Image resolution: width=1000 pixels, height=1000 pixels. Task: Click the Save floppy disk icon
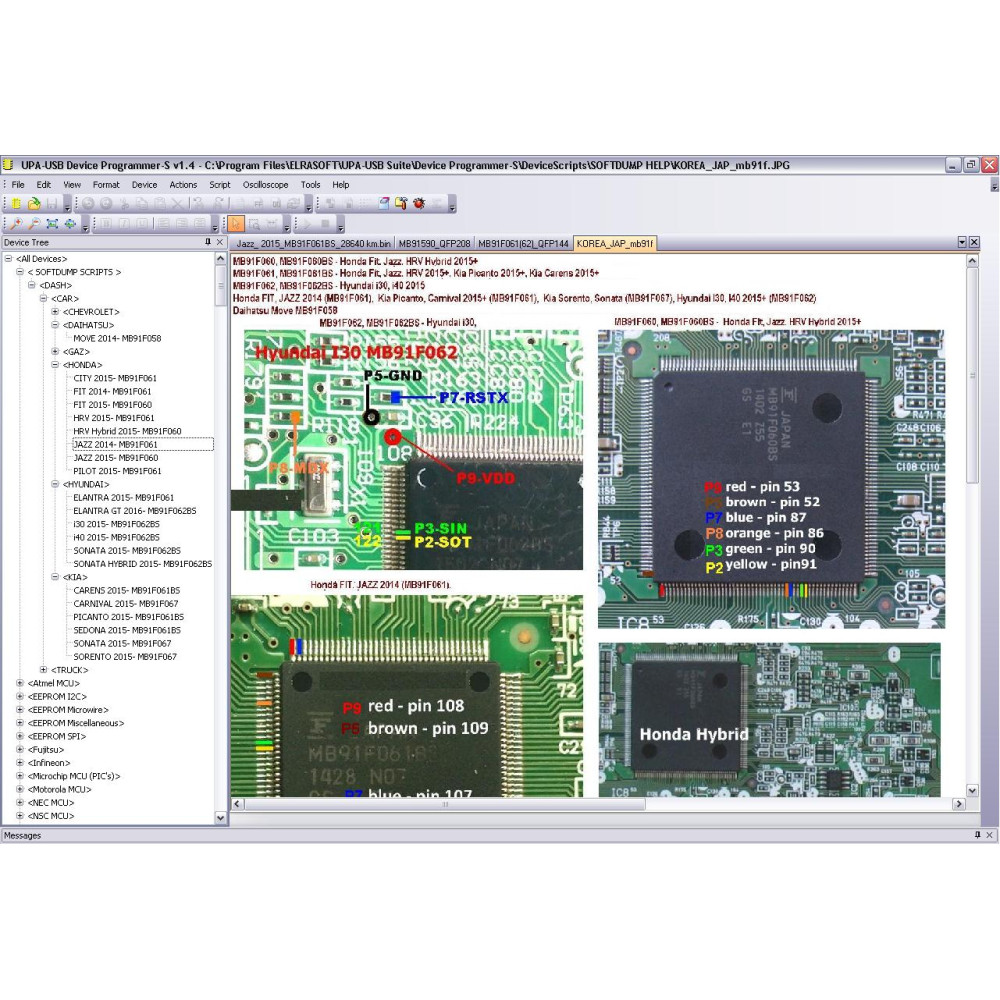tap(52, 203)
